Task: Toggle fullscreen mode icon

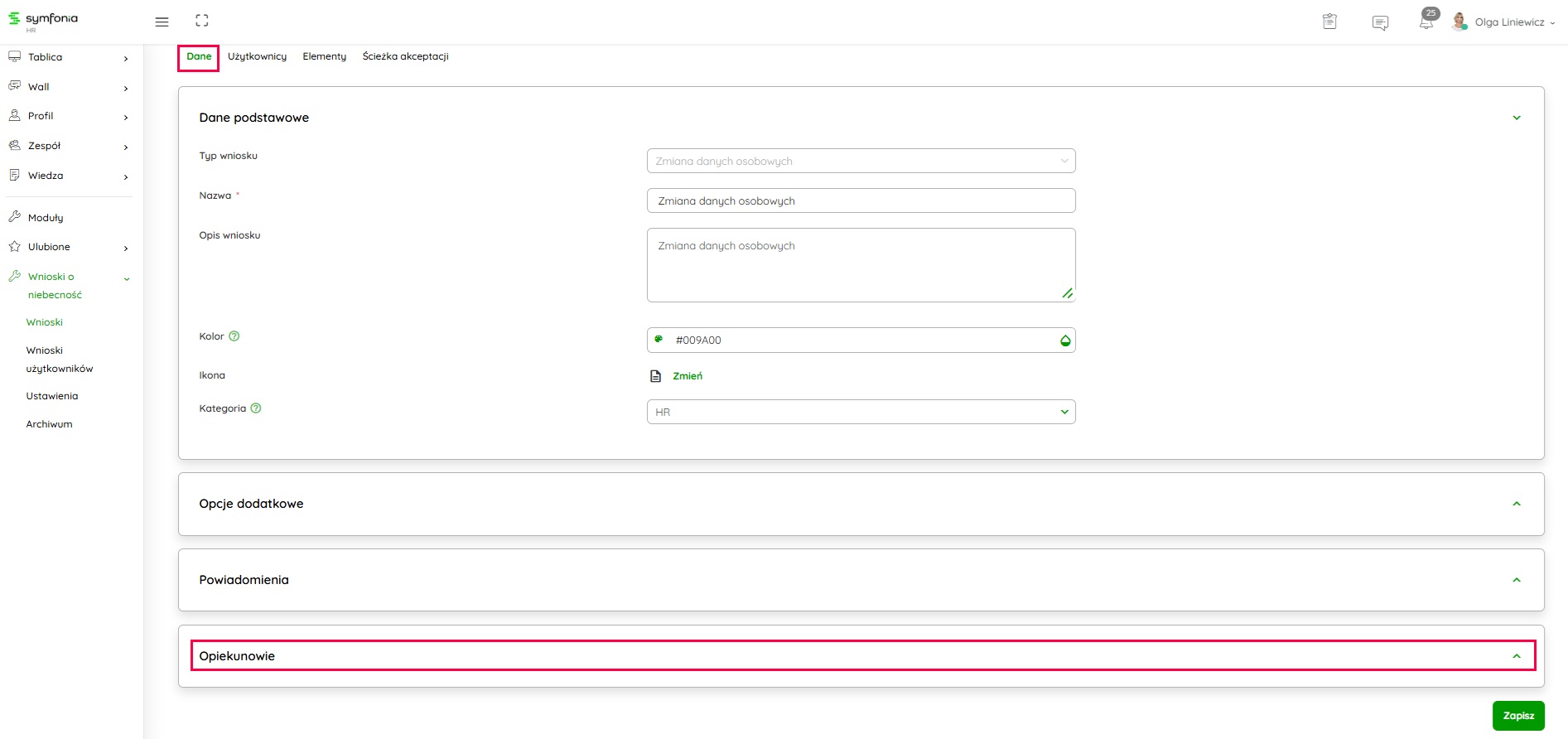Action: point(201,21)
